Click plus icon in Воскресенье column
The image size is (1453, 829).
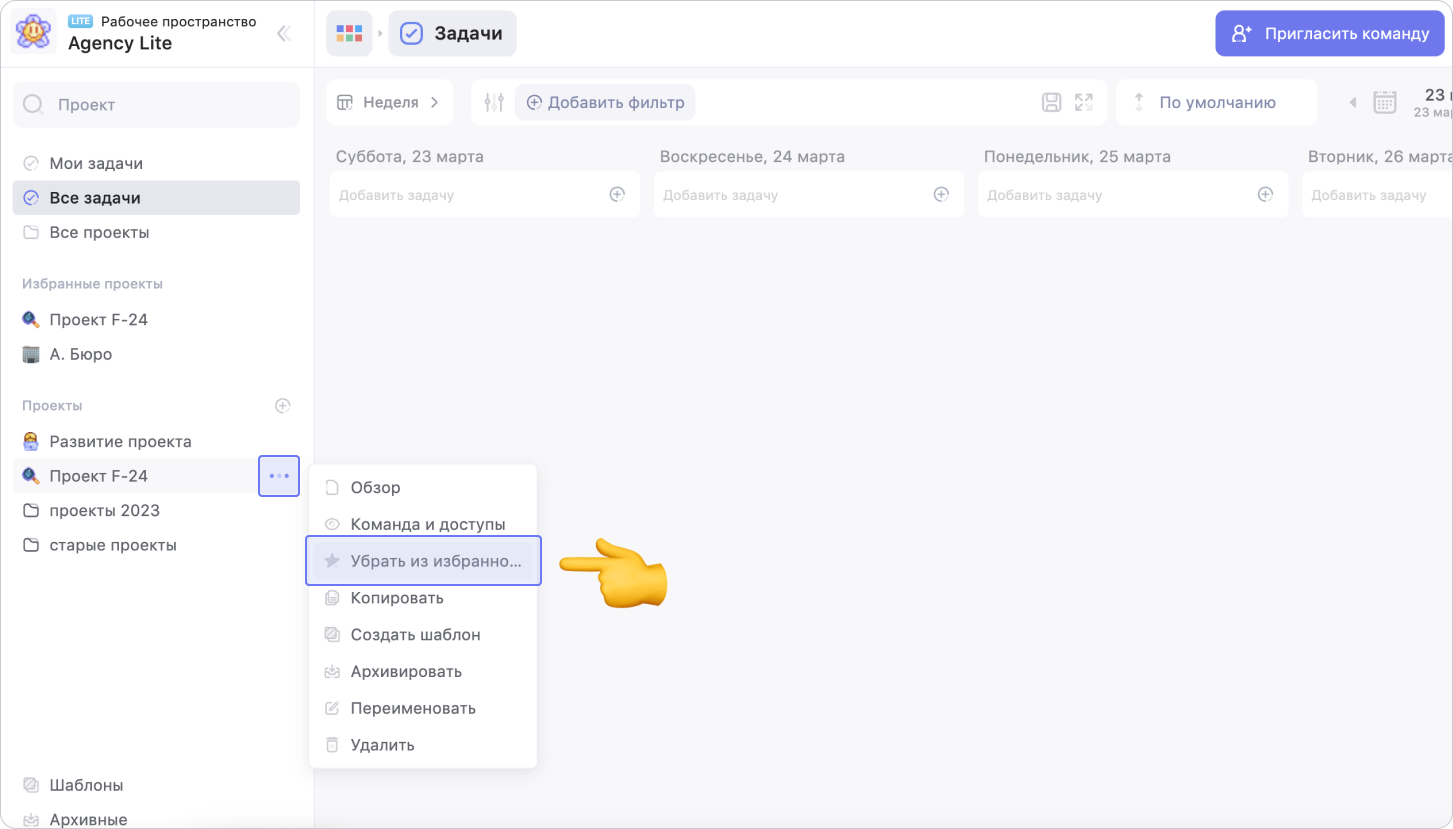coord(941,194)
